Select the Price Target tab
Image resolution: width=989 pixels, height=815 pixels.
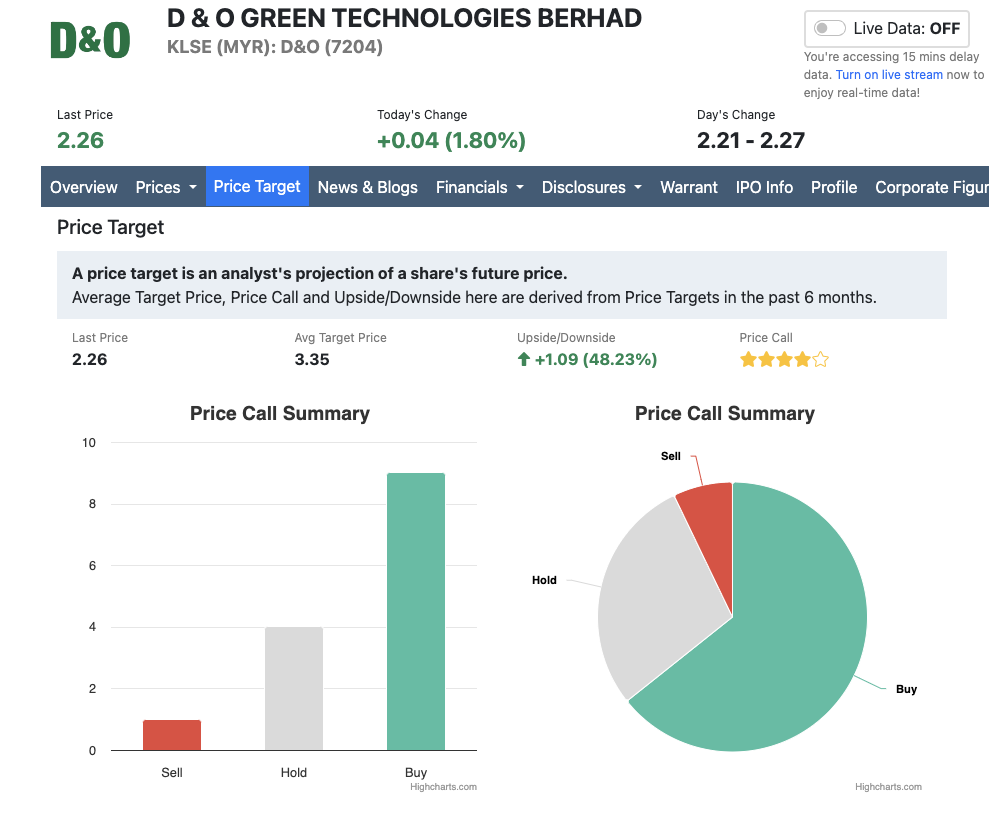[257, 187]
